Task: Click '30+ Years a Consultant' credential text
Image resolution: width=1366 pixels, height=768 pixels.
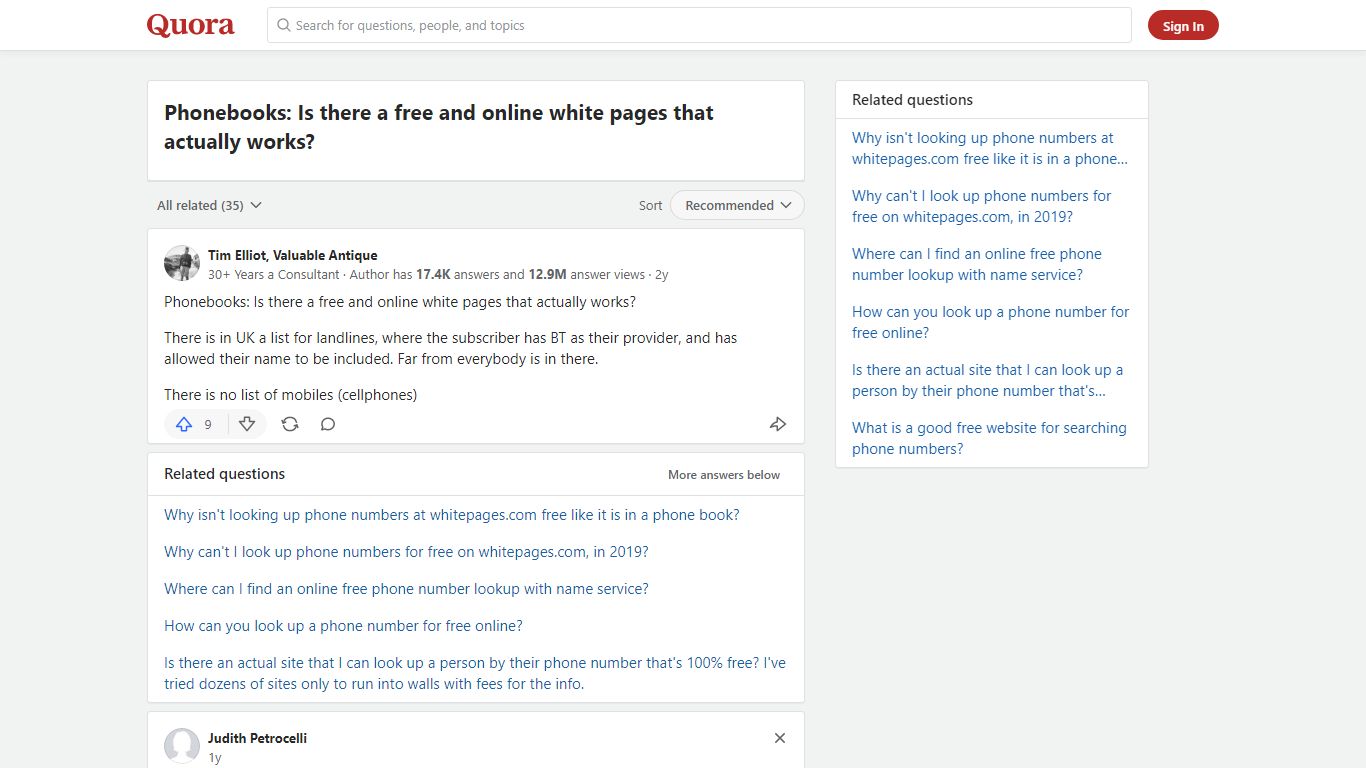Action: tap(274, 274)
